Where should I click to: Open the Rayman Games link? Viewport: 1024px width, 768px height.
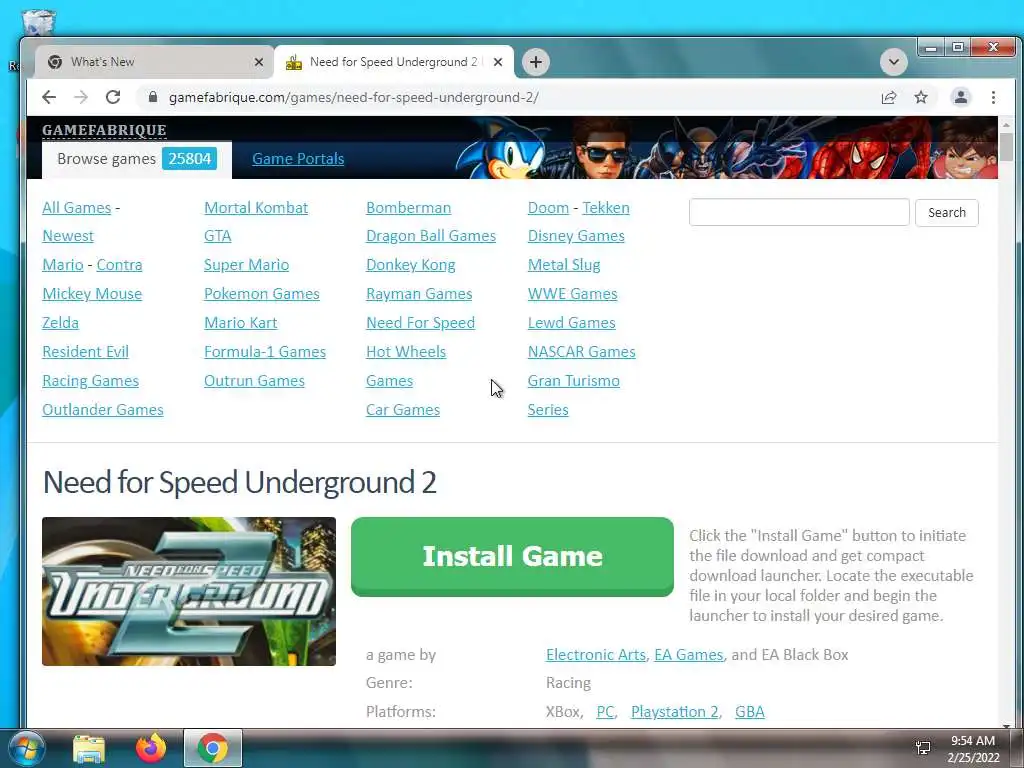(419, 294)
